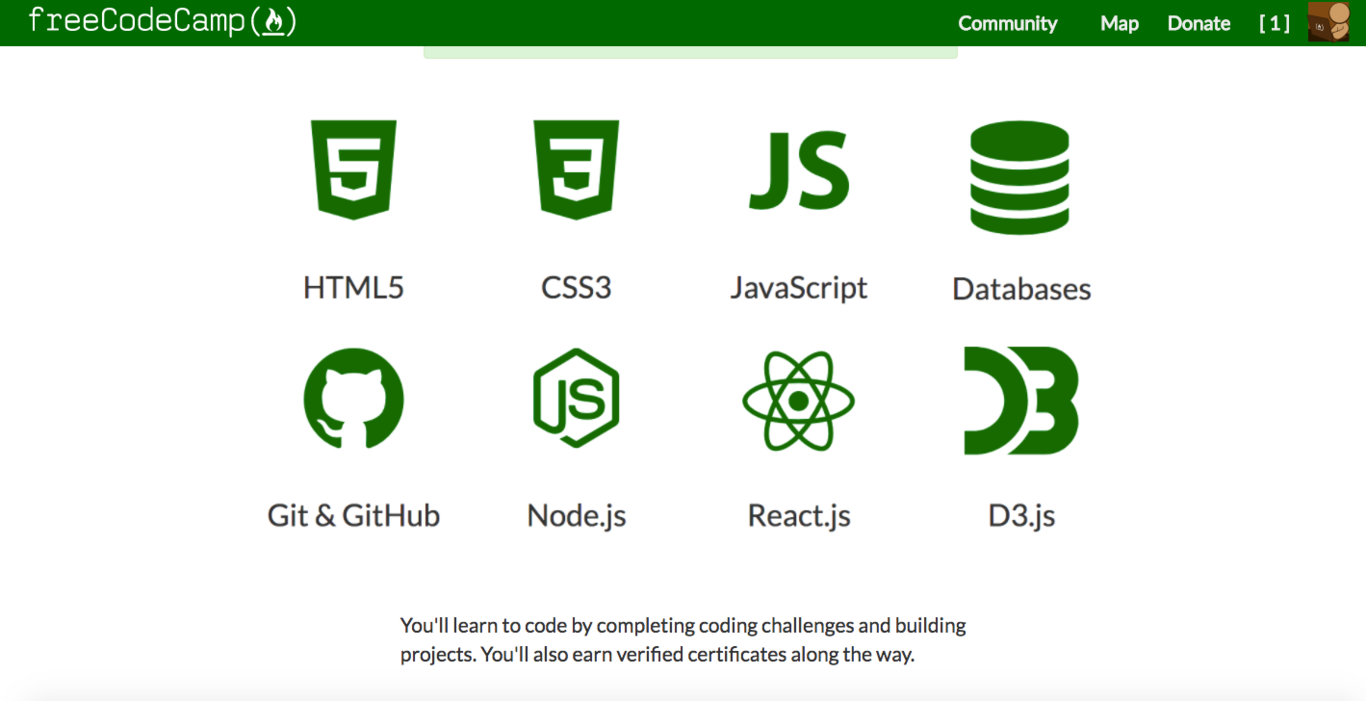Click the Databases label text
Viewport: 1366px width, 701px height.
pos(1021,289)
